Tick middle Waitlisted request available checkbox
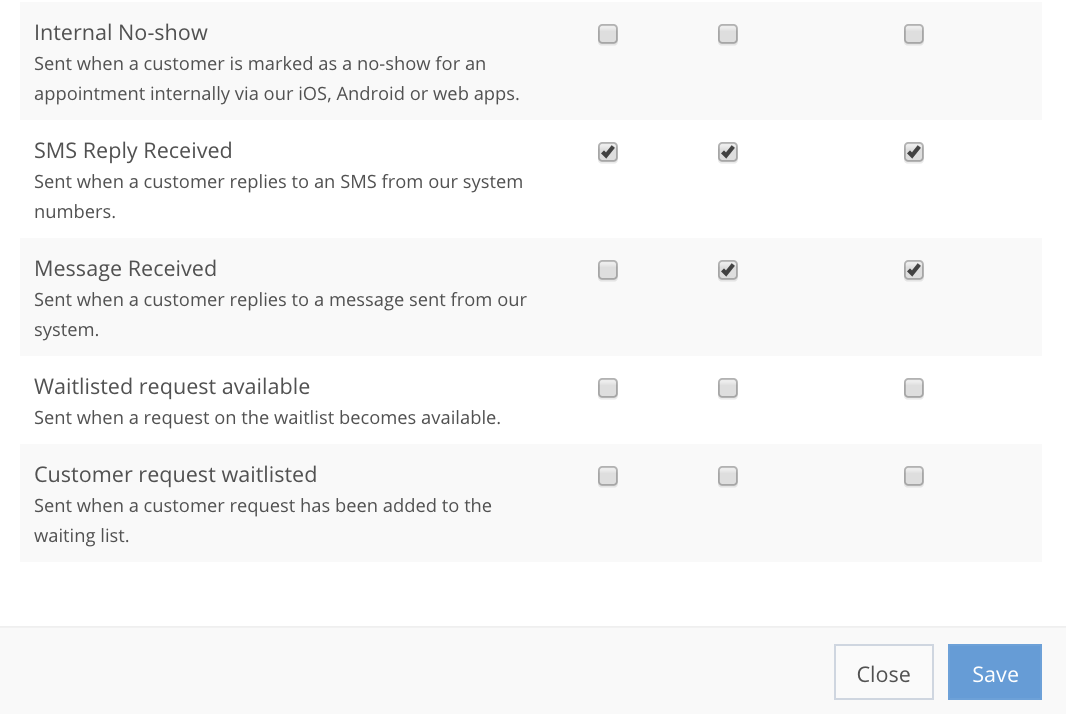This screenshot has width=1066, height=714. click(728, 388)
